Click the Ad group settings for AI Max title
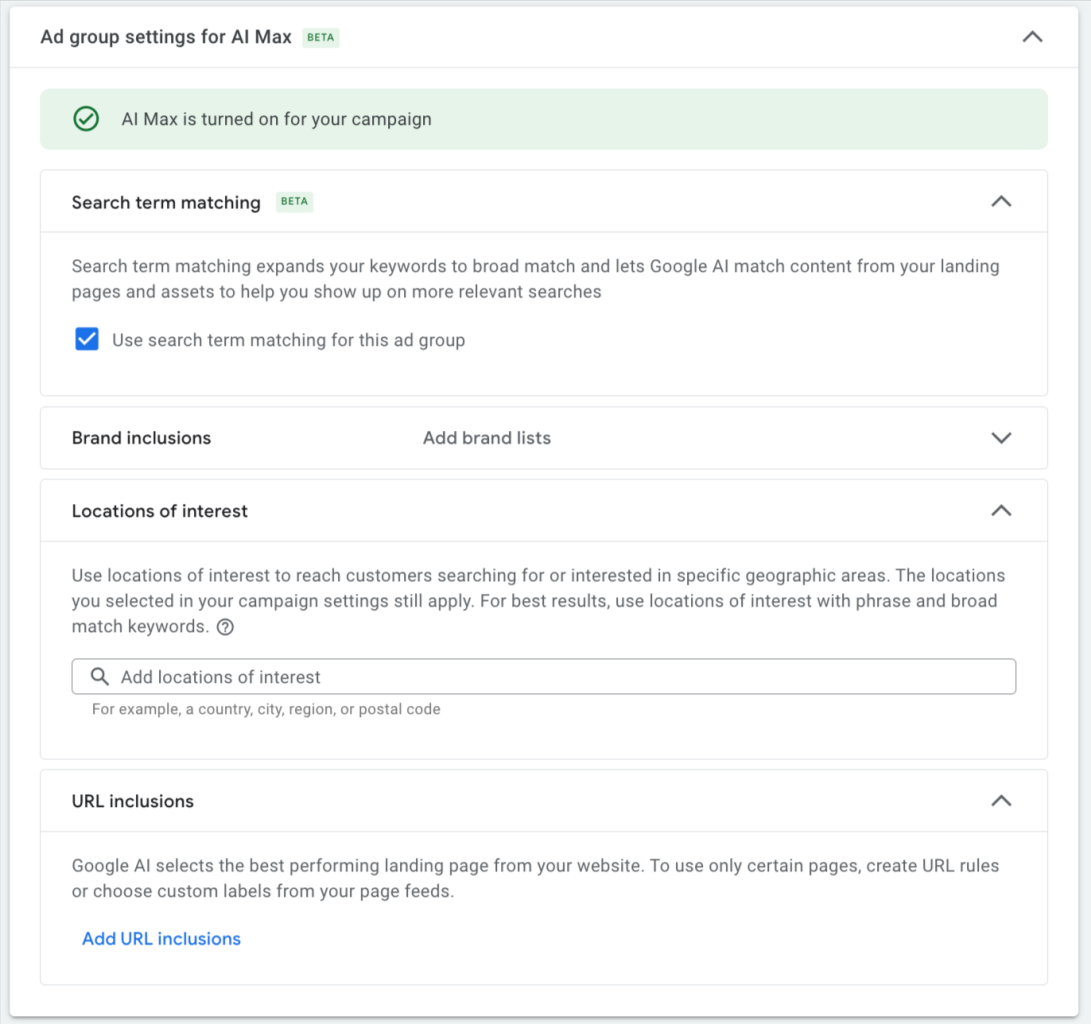Screen dimensions: 1091x1024 166,37
